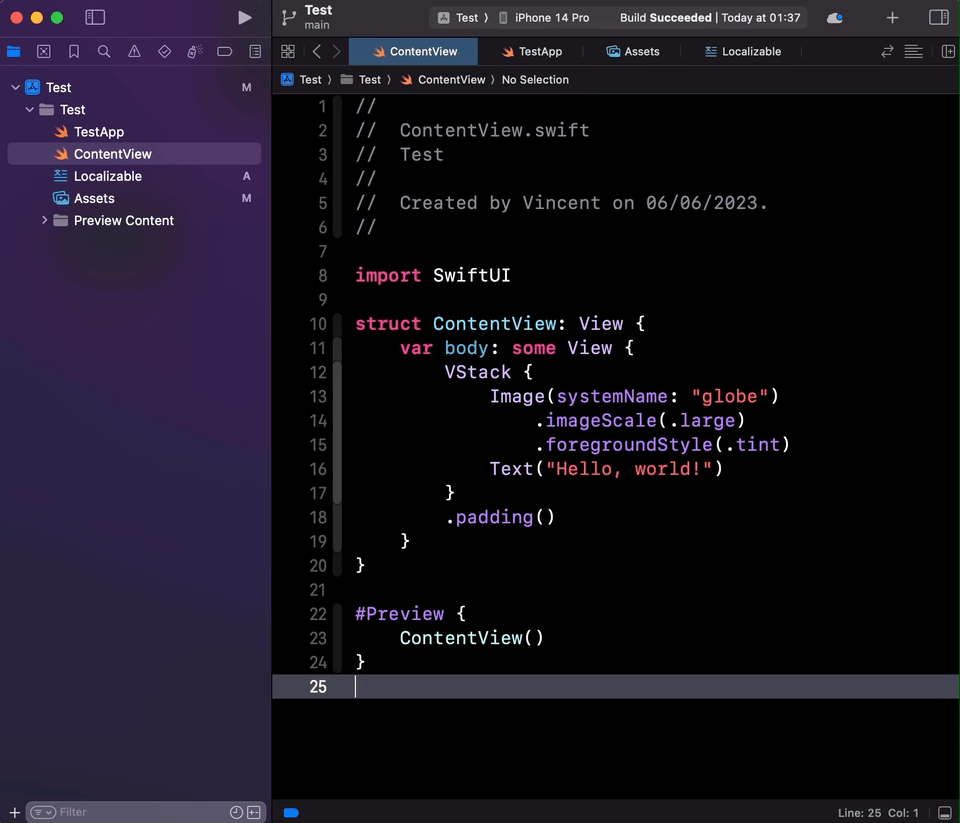The image size is (960, 823).
Task: Collapse the Test folder group
Action: tap(29, 110)
